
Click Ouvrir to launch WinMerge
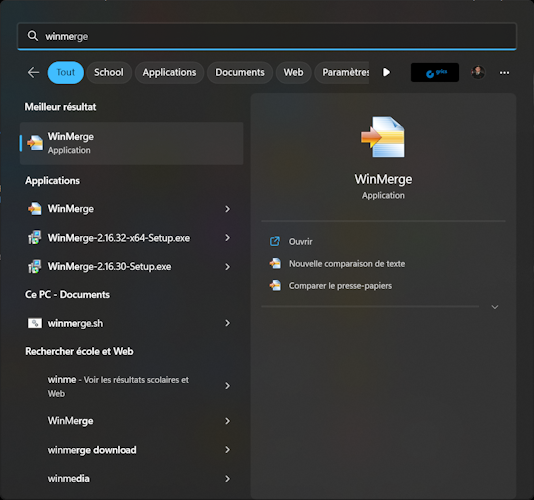click(300, 241)
